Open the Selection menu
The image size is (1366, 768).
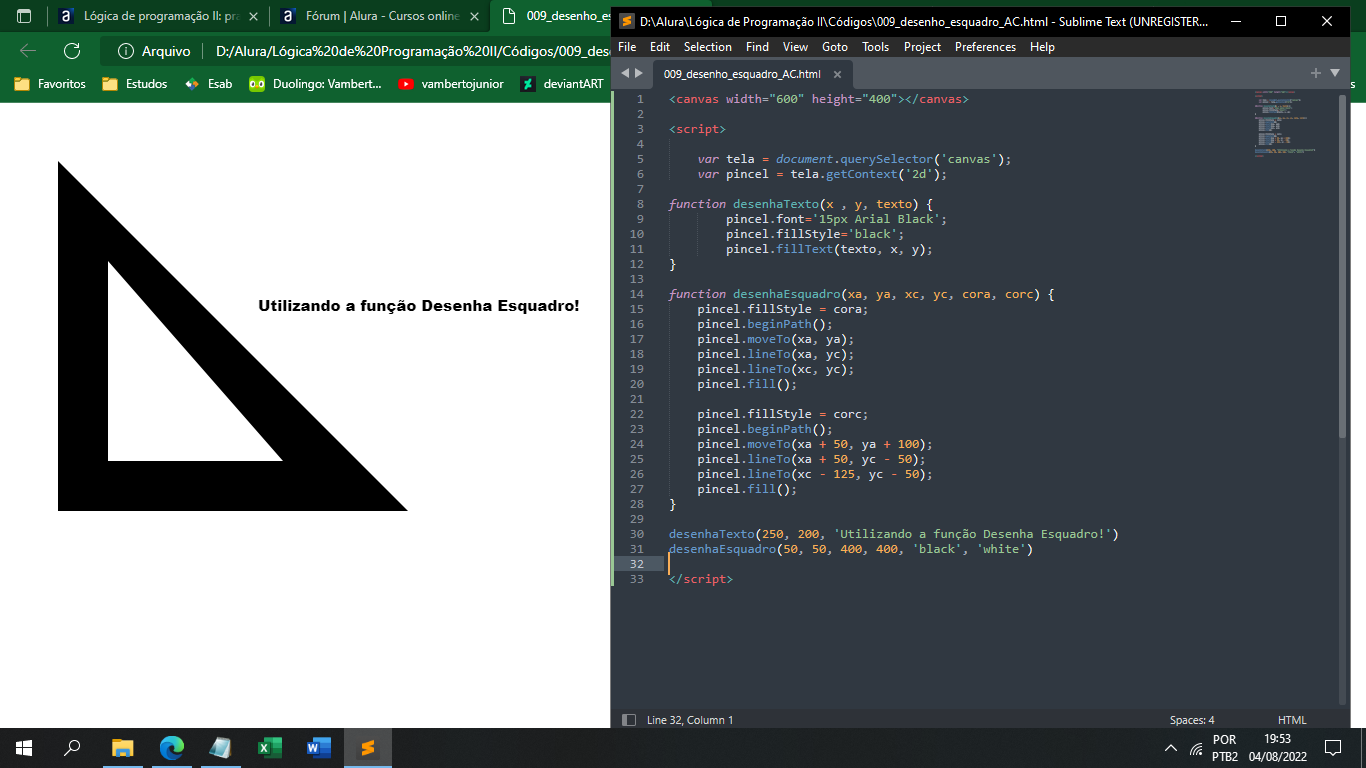708,47
